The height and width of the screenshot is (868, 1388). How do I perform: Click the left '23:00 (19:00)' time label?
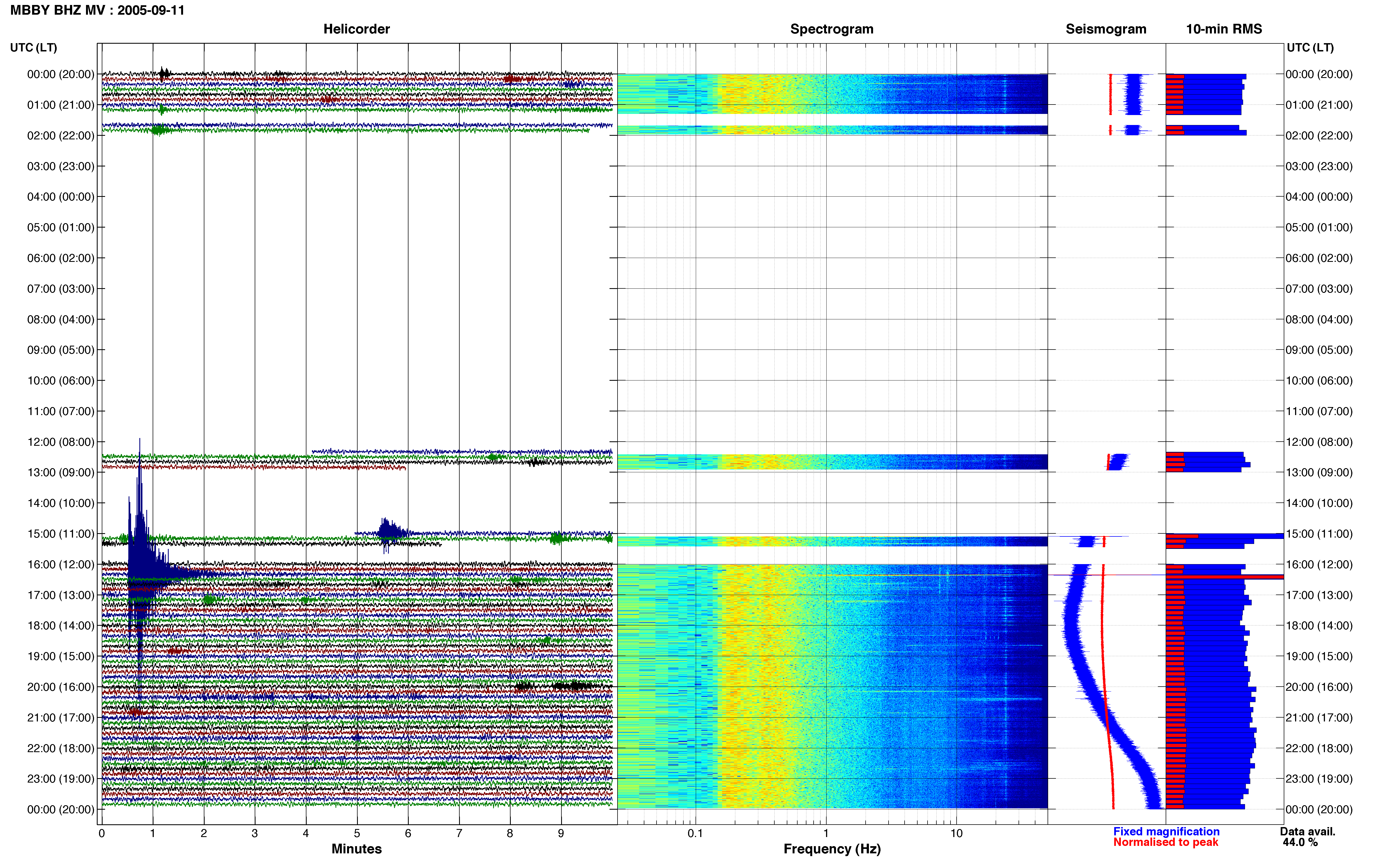point(61,779)
